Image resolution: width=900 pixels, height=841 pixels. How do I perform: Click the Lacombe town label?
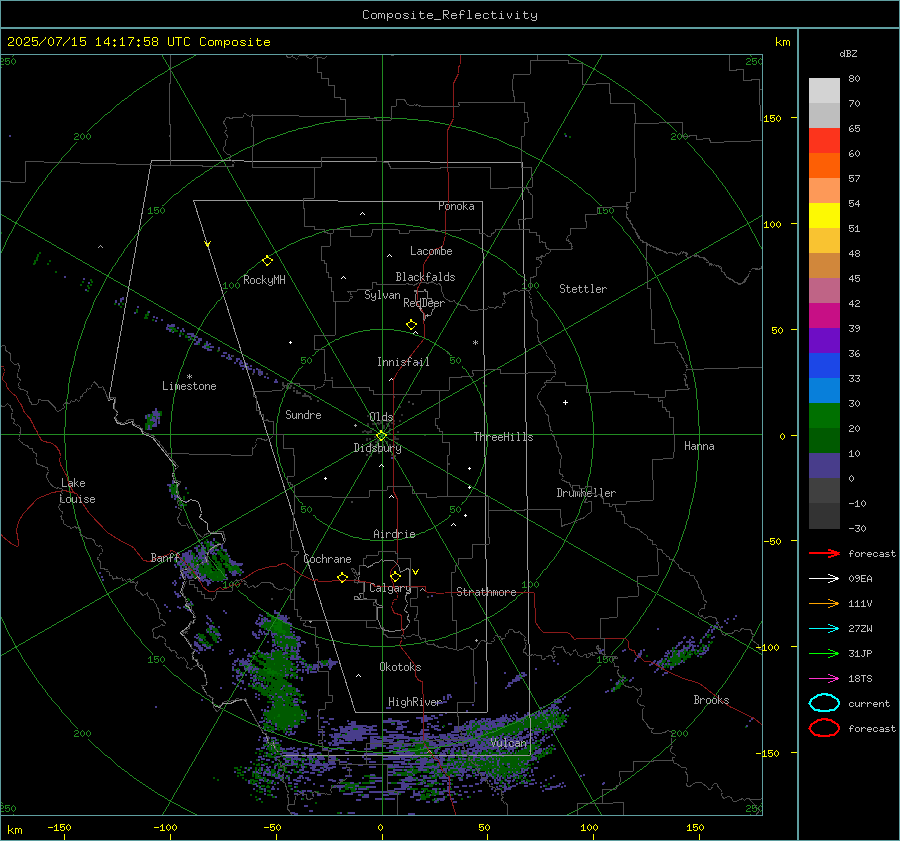point(431,251)
